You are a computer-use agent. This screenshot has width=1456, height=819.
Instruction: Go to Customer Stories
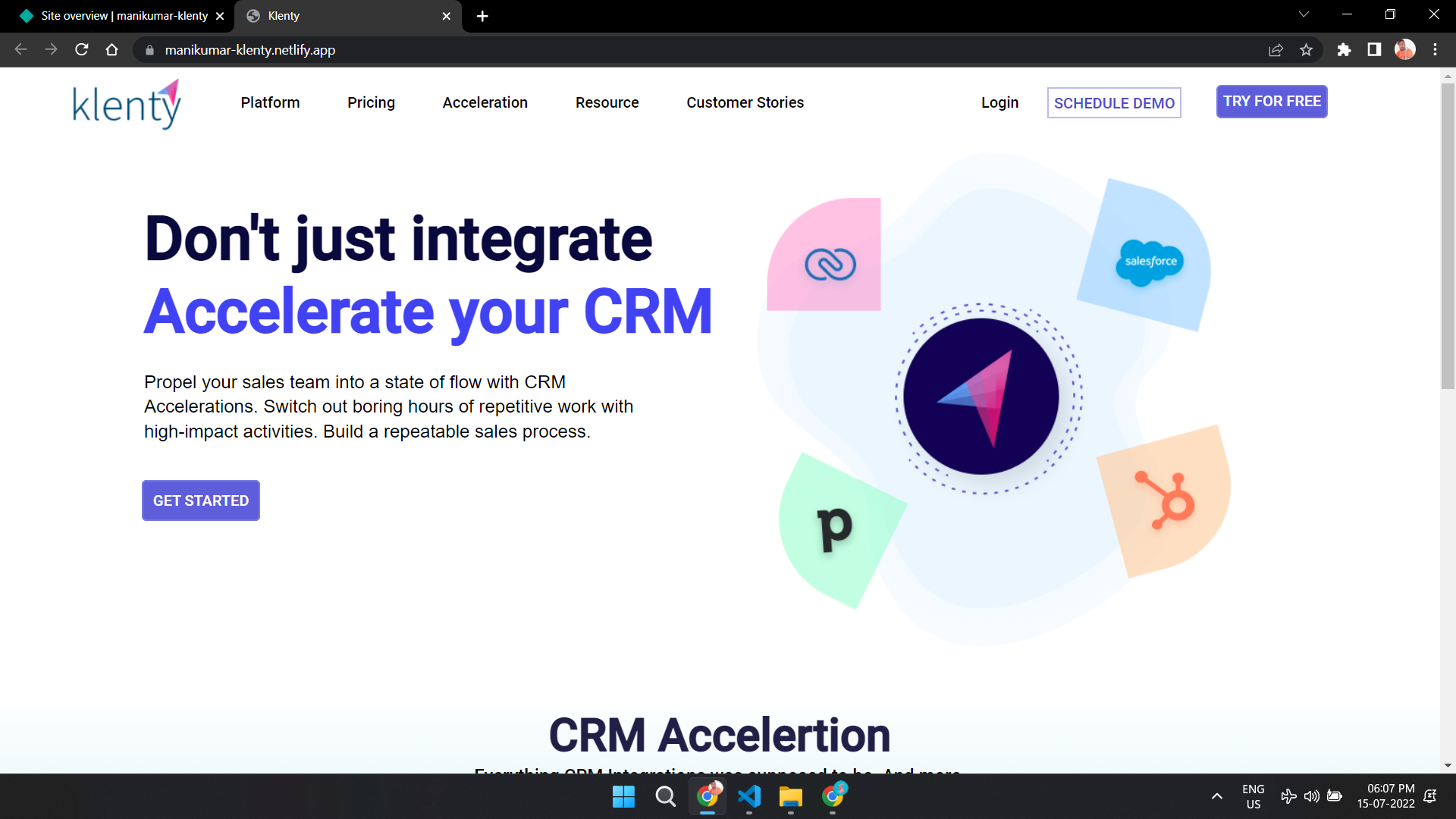(x=745, y=102)
